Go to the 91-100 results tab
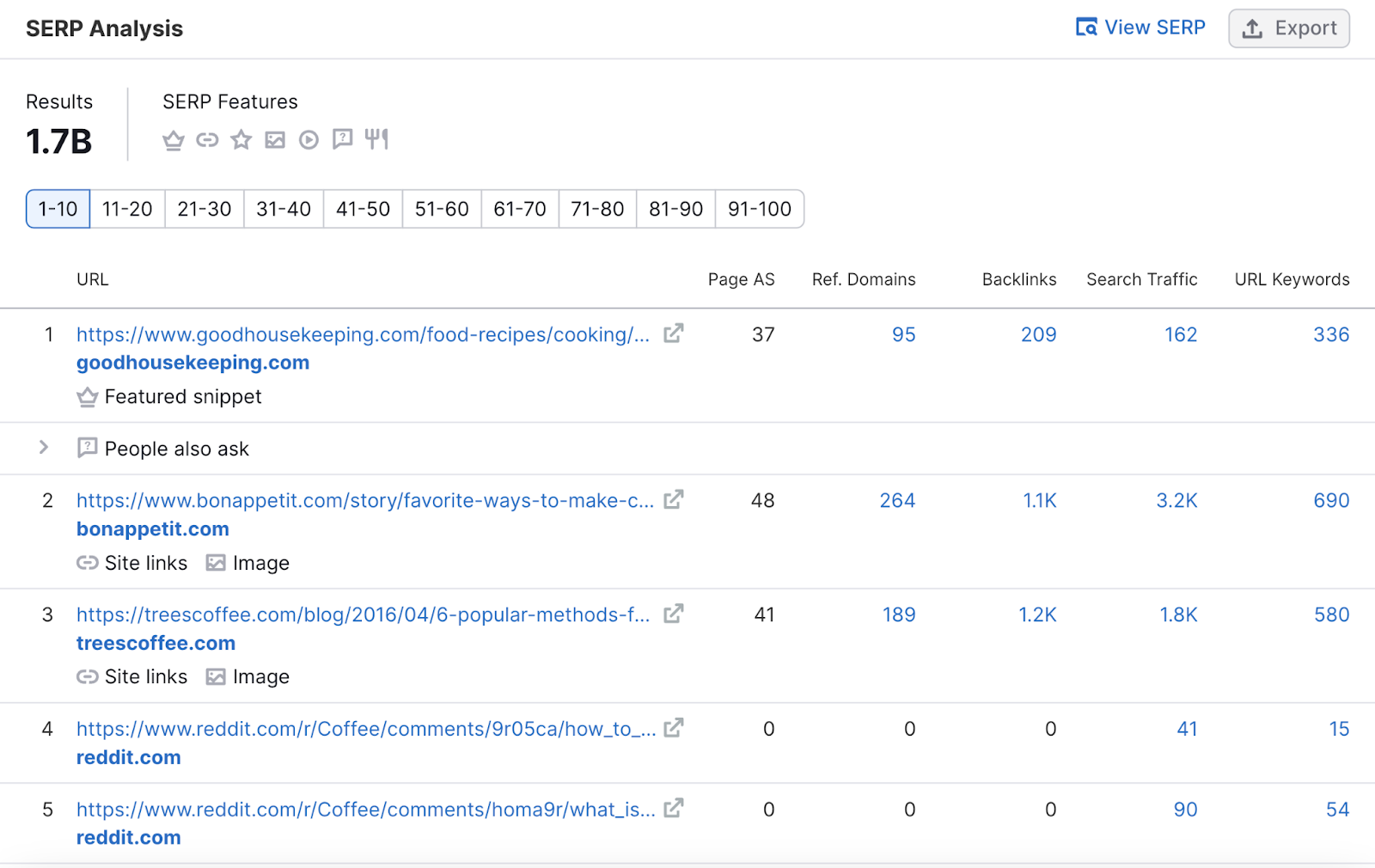The image size is (1375, 868). 760,209
